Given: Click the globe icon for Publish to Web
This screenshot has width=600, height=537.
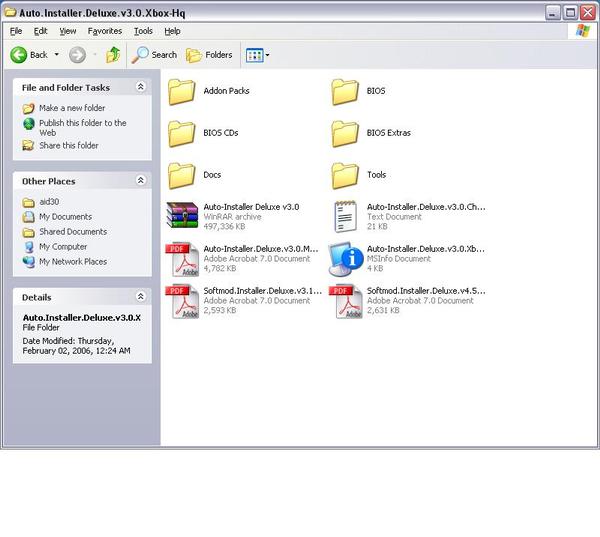Looking at the screenshot, I should pos(29,123).
